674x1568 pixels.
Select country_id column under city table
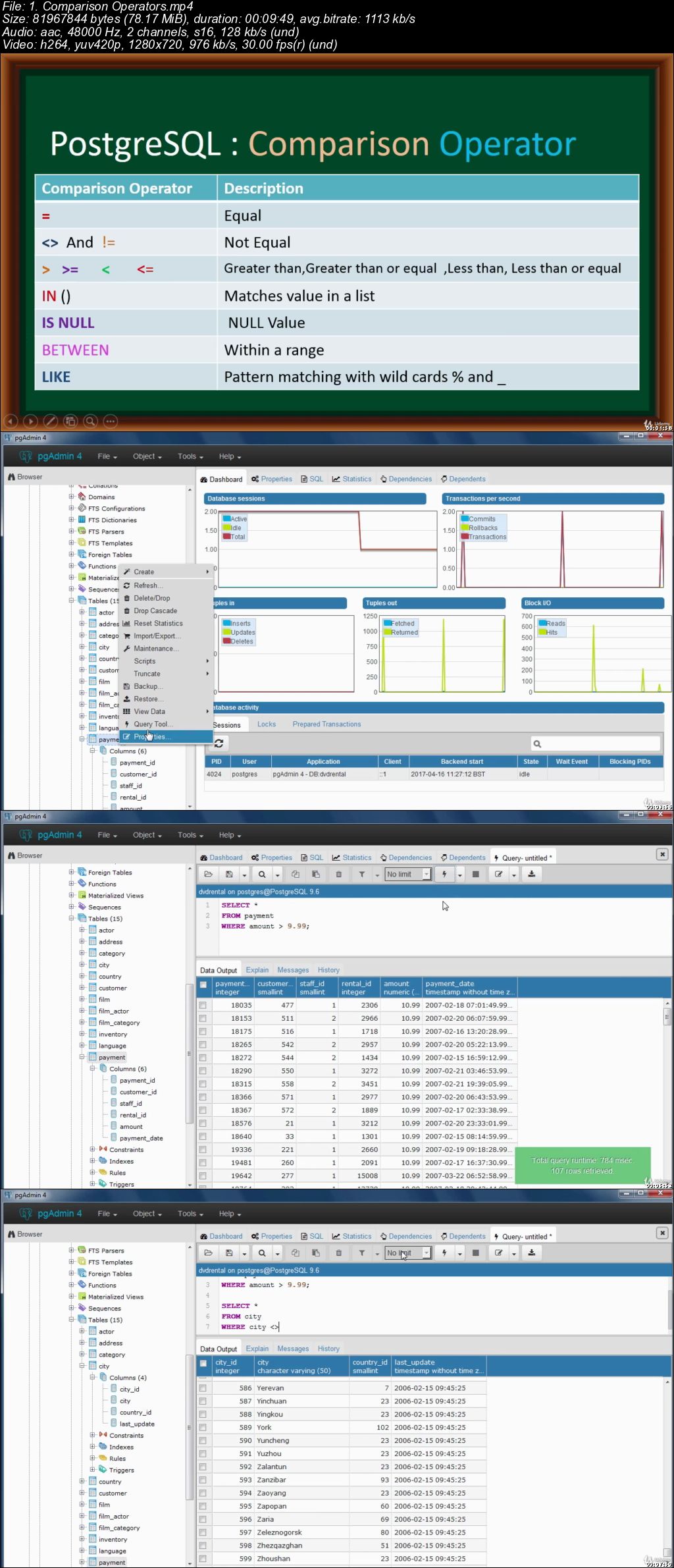135,1412
